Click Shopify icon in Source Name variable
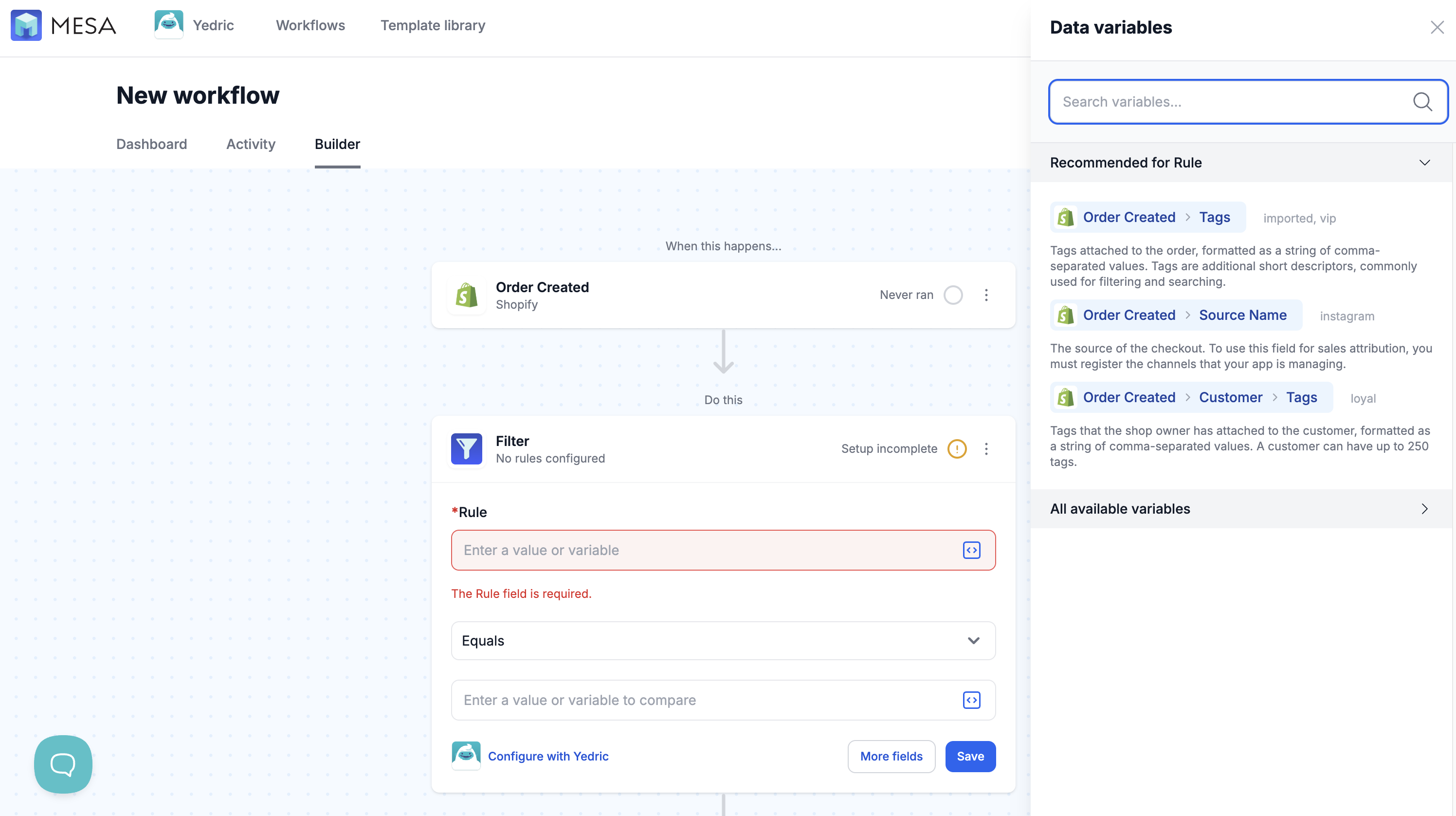The image size is (1456, 816). tap(1065, 315)
